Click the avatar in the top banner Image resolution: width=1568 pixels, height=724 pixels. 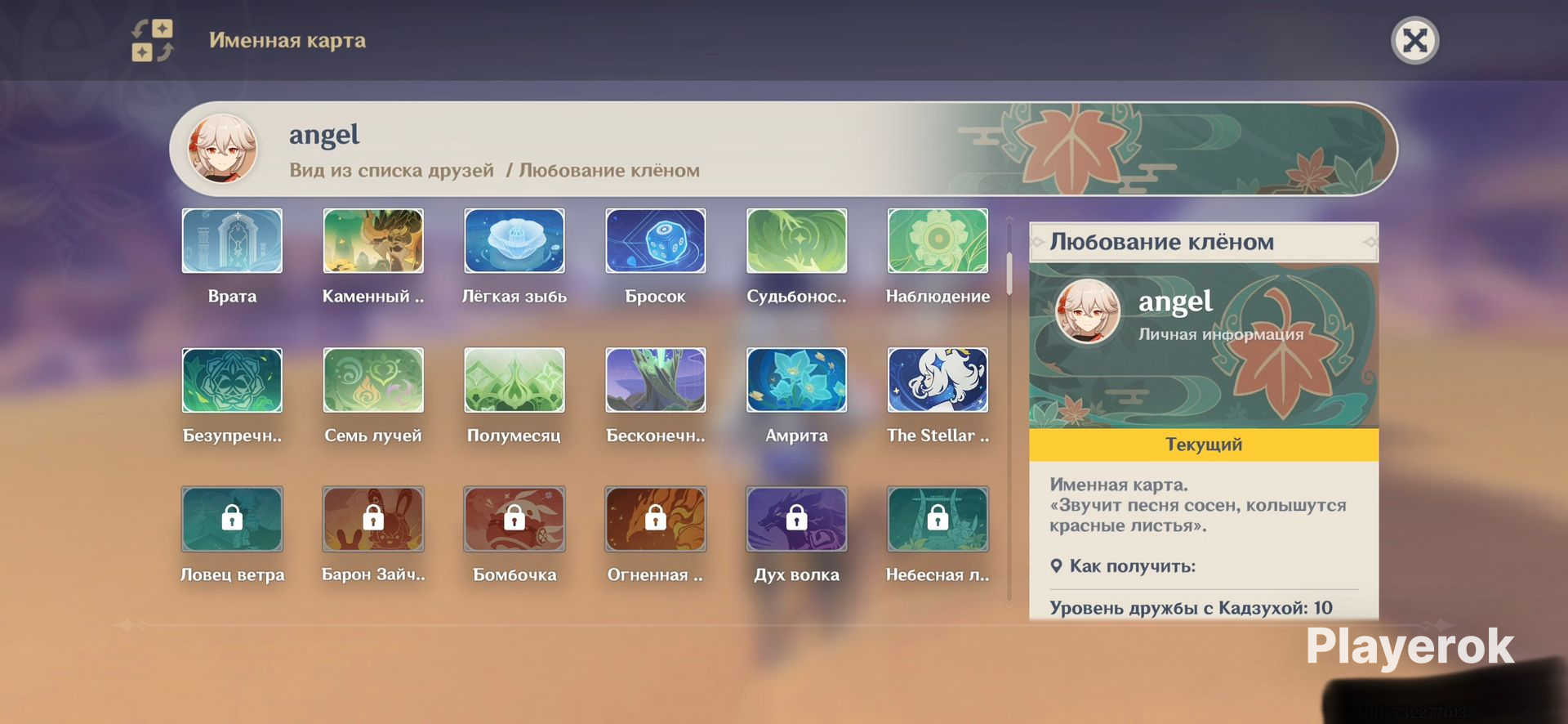pyautogui.click(x=222, y=149)
